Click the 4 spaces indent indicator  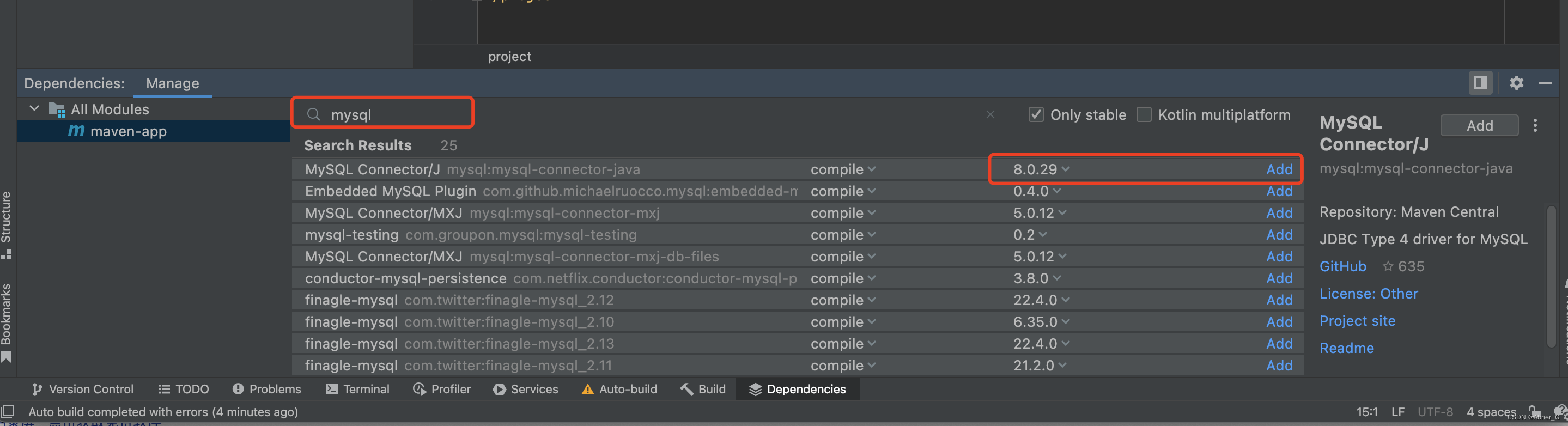pos(1491,412)
